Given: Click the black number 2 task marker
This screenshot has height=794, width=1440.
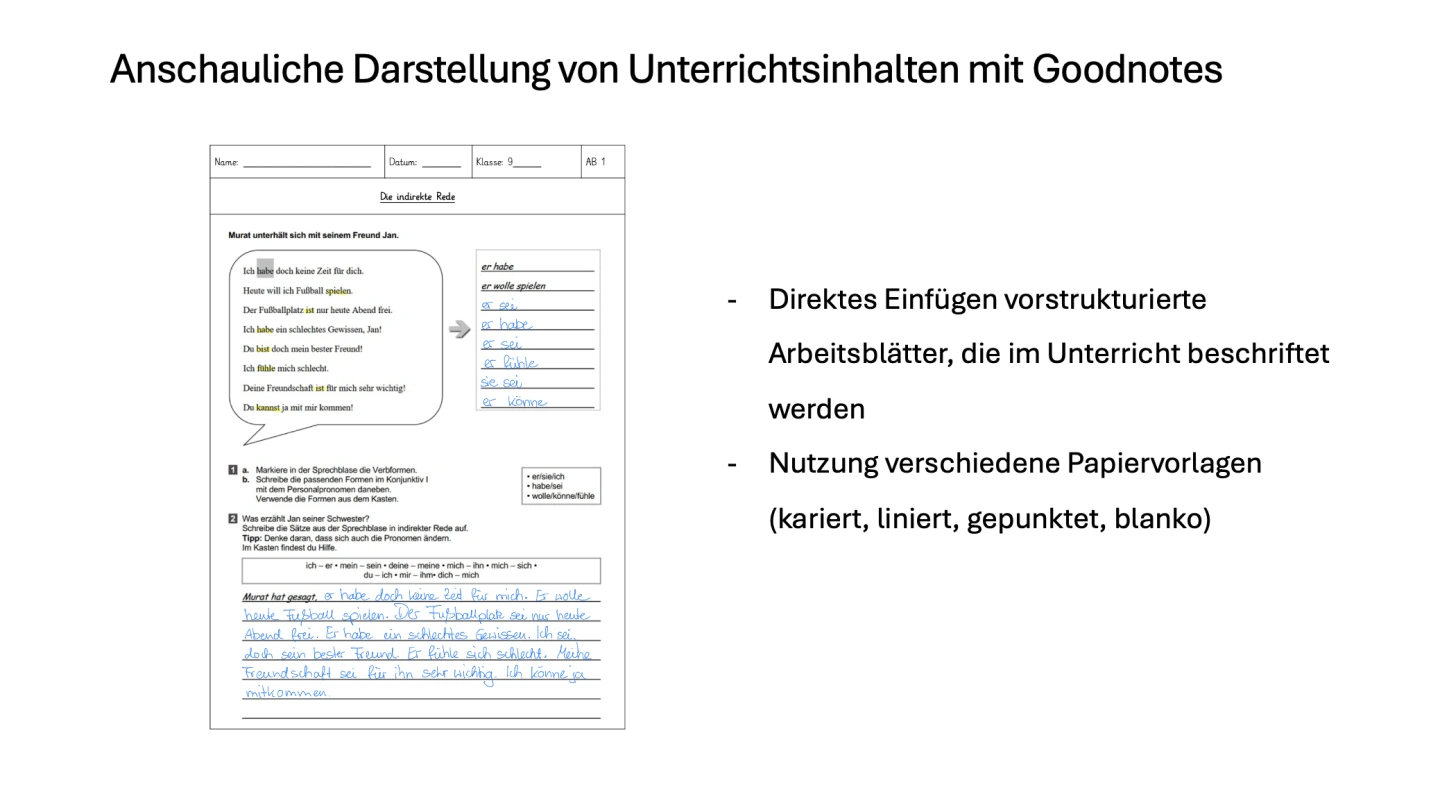Looking at the screenshot, I should [233, 519].
